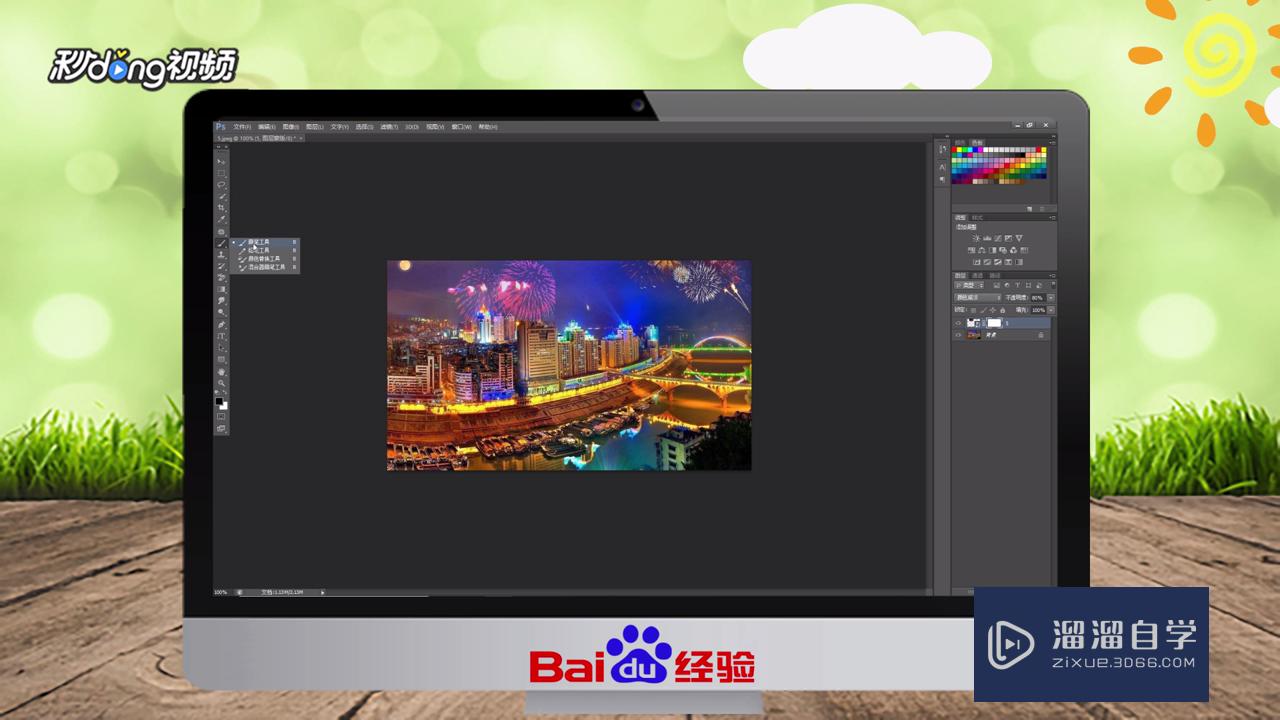Screen dimensions: 1280x720
Task: Pick the yellow swatch in top row
Action: [959, 149]
